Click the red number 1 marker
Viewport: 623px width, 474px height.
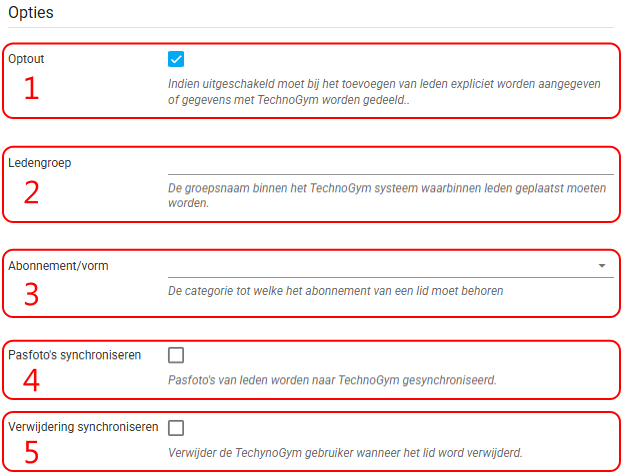coord(31,89)
